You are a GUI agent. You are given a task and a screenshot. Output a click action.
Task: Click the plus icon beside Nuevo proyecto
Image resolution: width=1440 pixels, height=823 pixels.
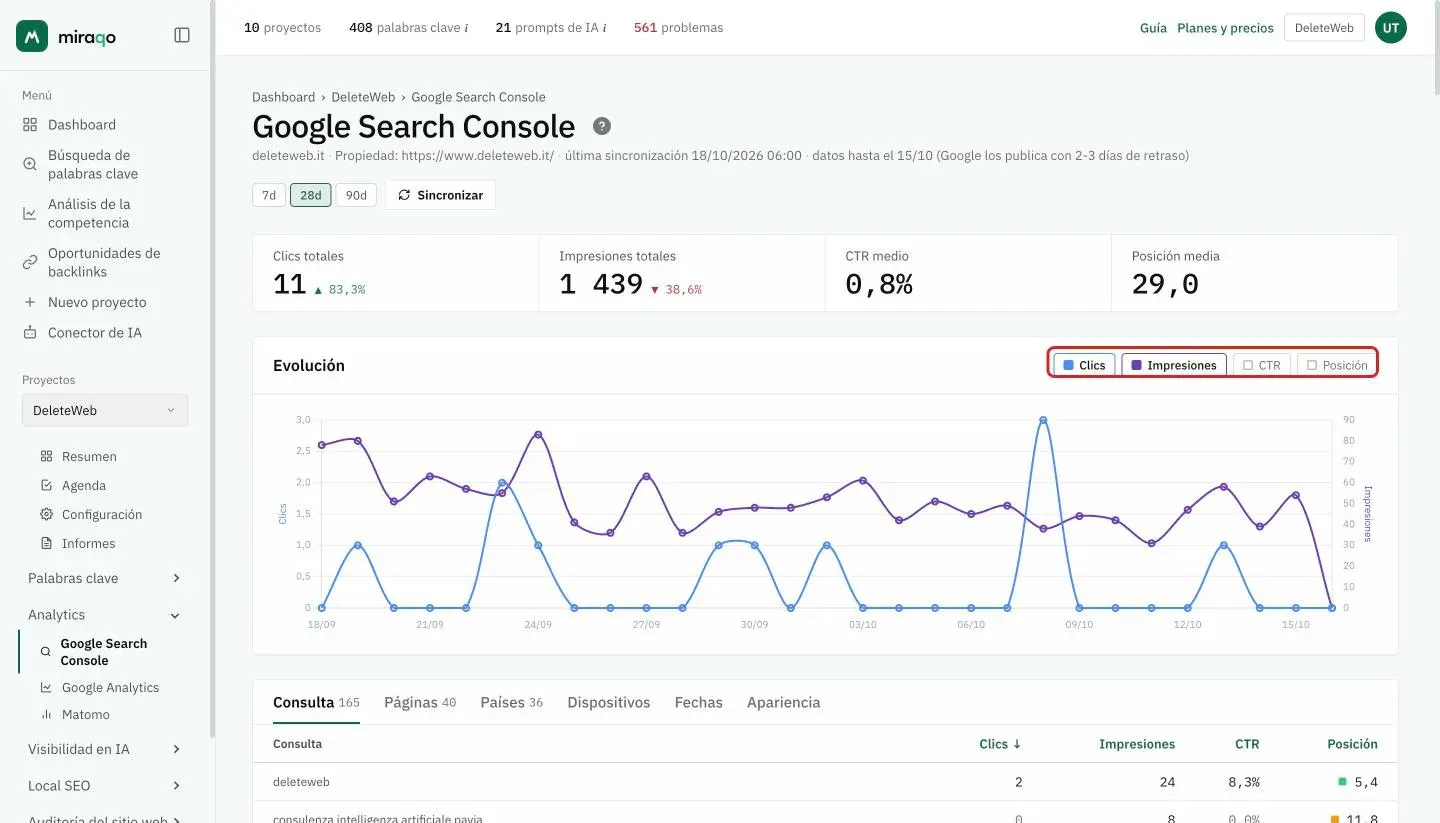point(30,302)
